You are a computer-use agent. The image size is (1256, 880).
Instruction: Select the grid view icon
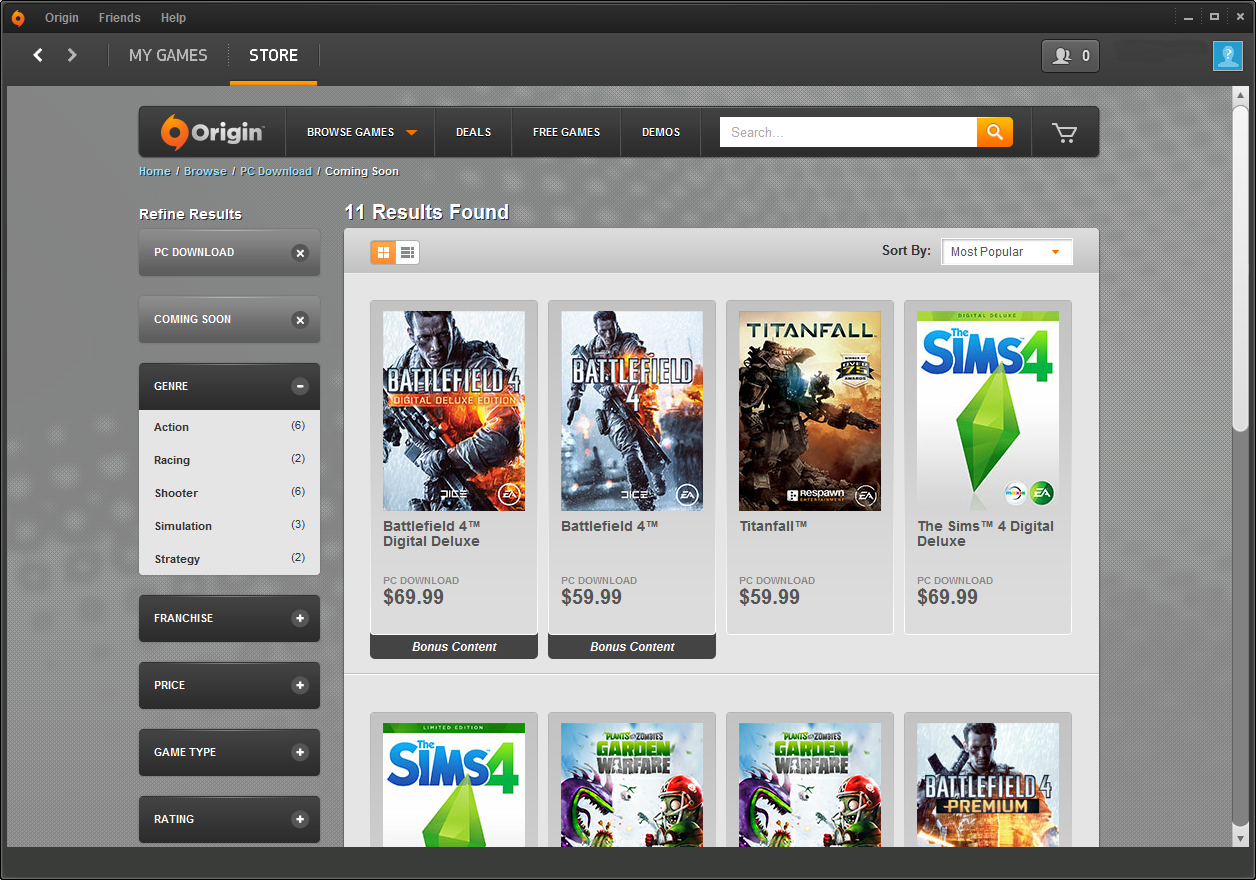click(383, 252)
